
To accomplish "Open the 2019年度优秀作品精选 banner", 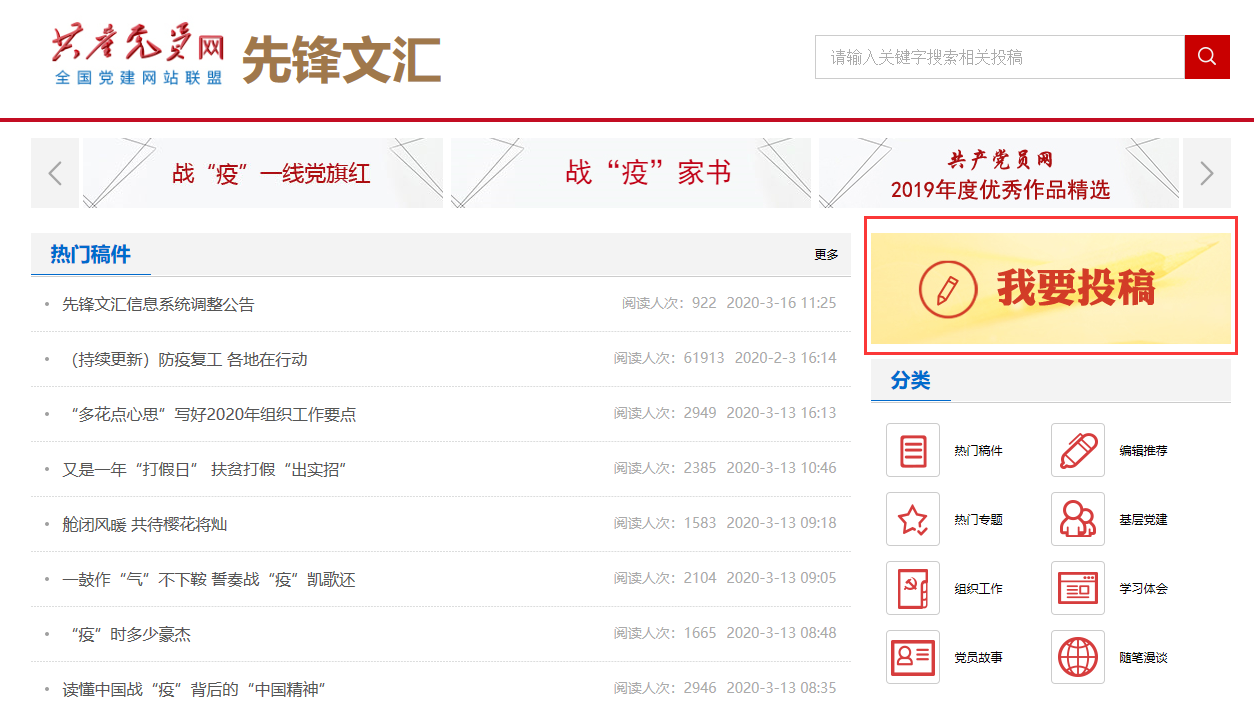I will pos(998,173).
